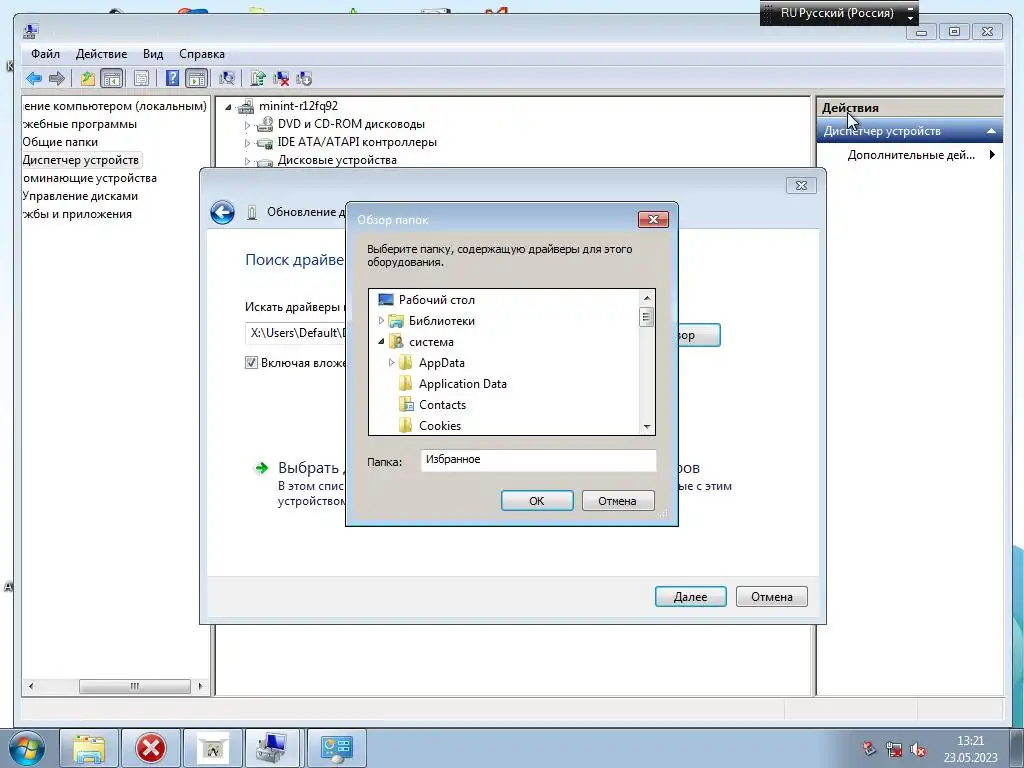Expand Дисковые устройства category
The width and height of the screenshot is (1024, 768).
(248, 161)
